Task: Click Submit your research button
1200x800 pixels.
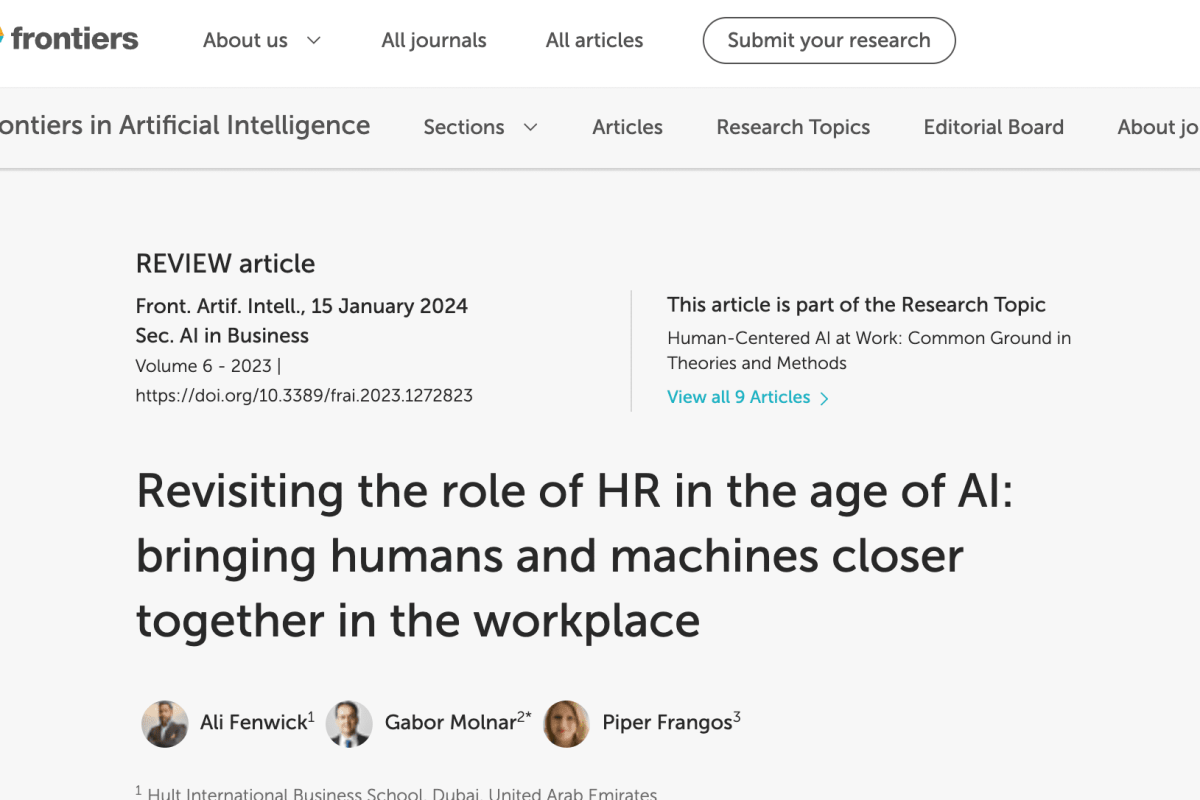Action: coord(829,41)
